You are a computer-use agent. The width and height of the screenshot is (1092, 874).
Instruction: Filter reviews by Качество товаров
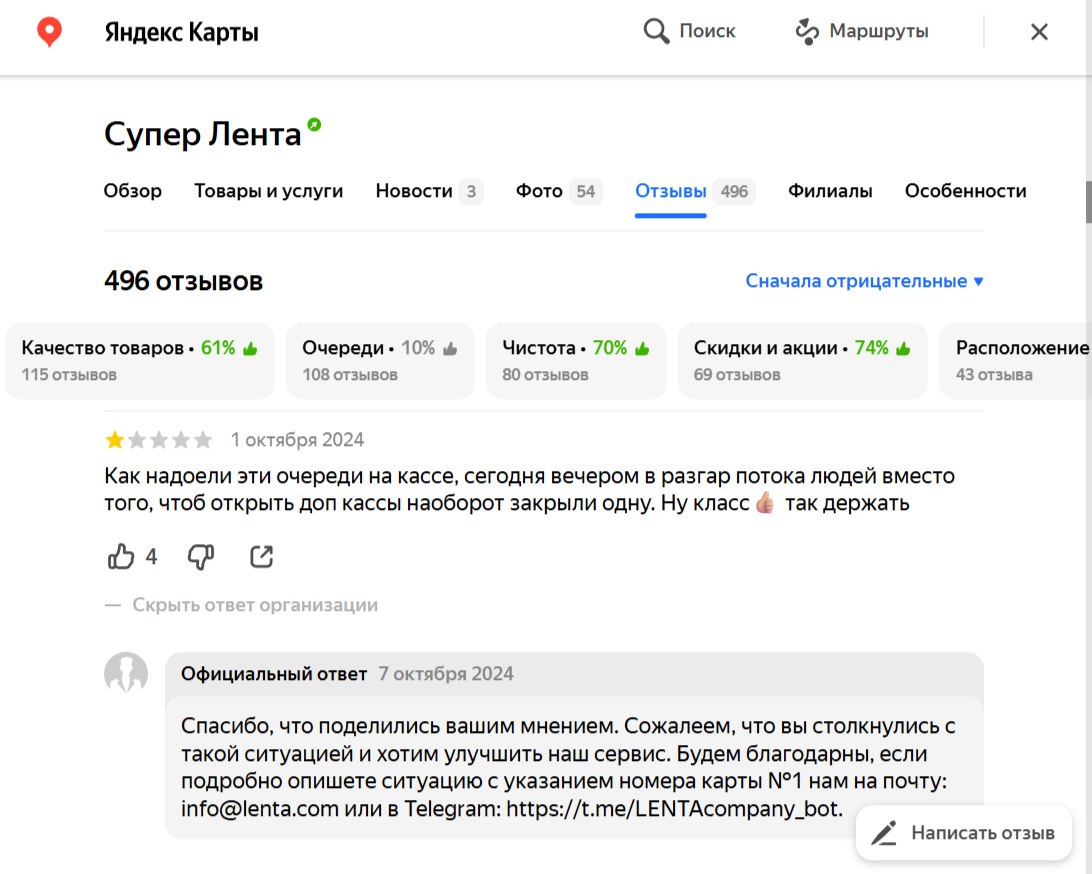click(139, 360)
